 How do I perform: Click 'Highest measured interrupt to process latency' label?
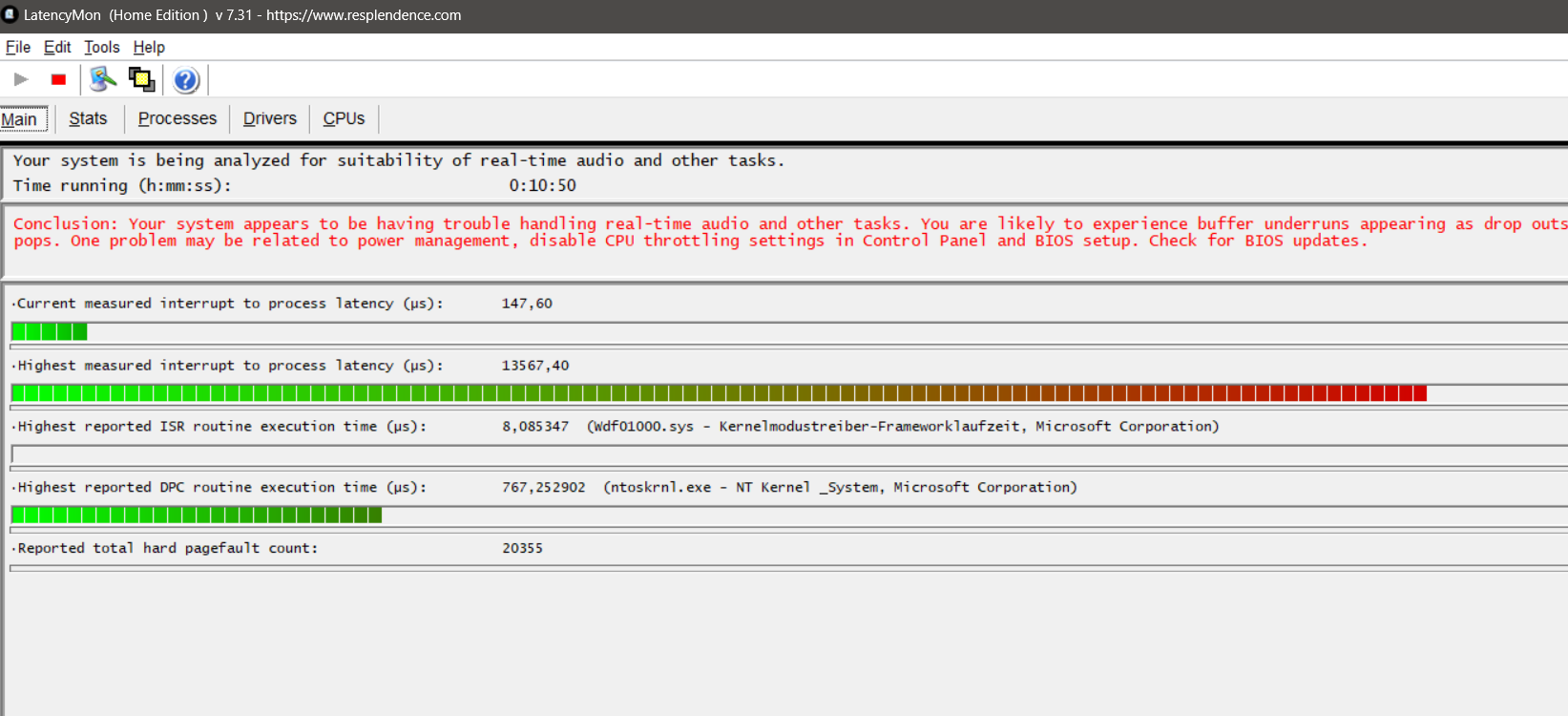[x=229, y=366]
